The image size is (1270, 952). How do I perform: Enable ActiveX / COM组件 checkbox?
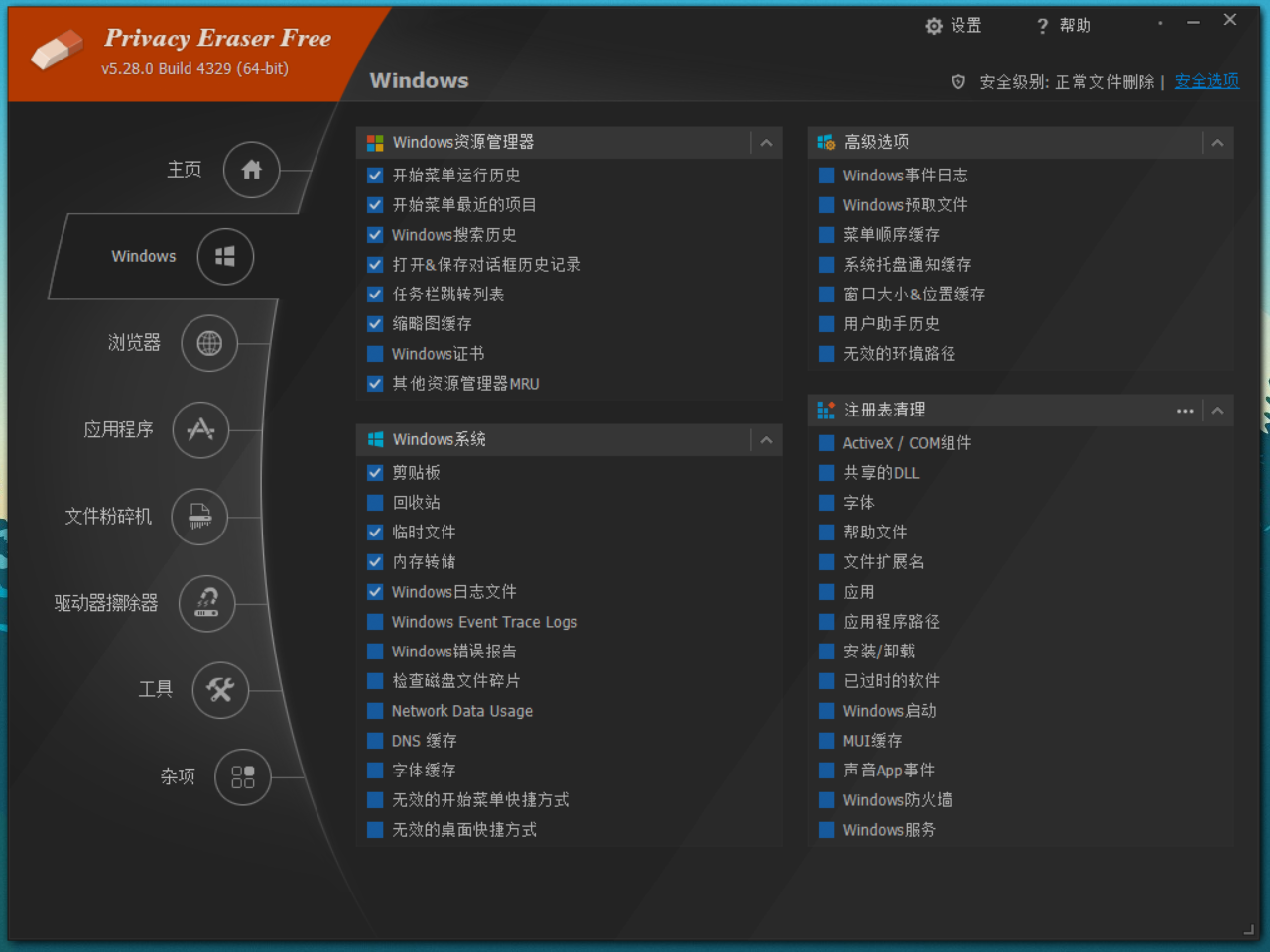(826, 443)
